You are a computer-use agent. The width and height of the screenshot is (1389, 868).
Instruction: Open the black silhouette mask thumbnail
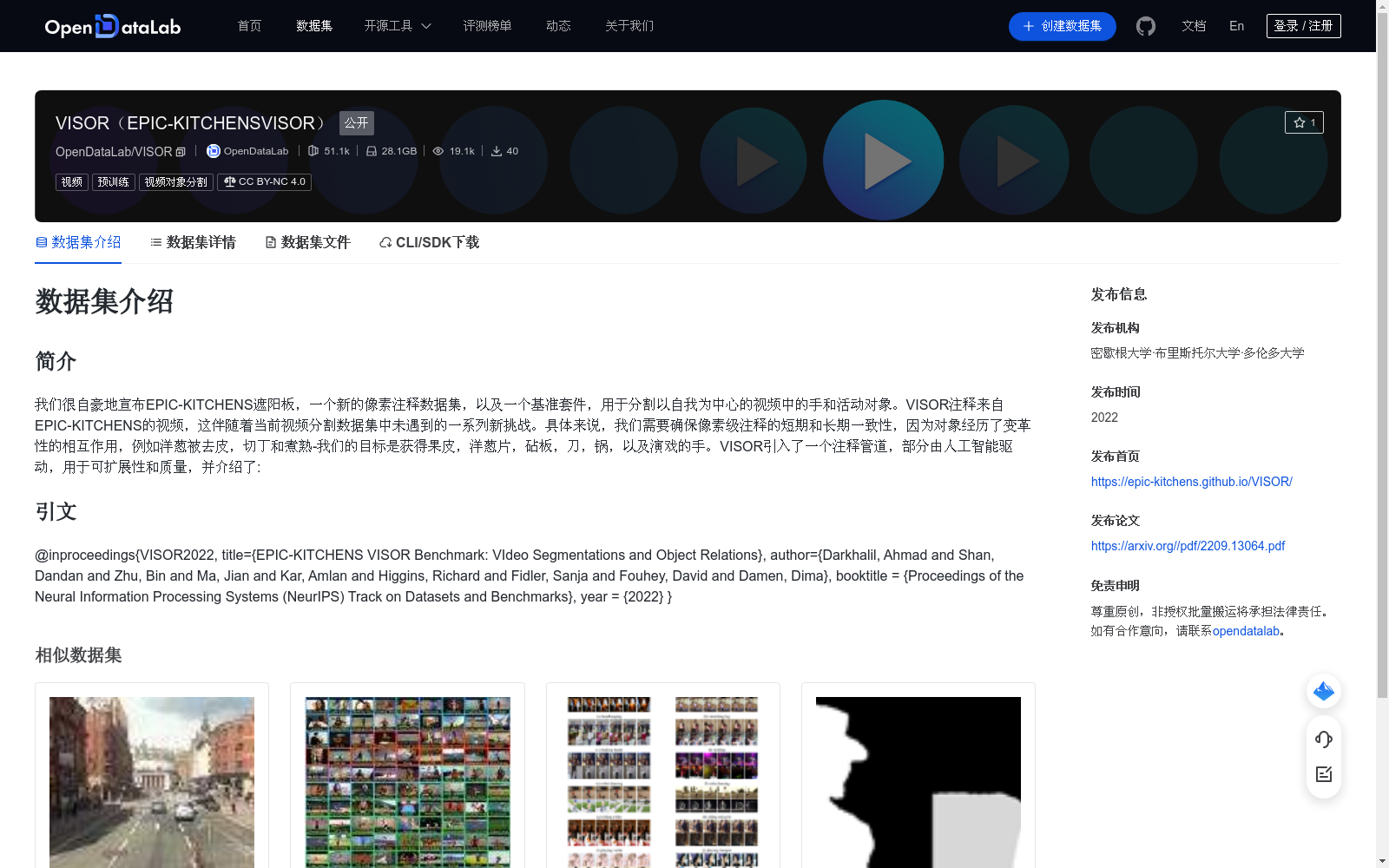[x=918, y=782]
